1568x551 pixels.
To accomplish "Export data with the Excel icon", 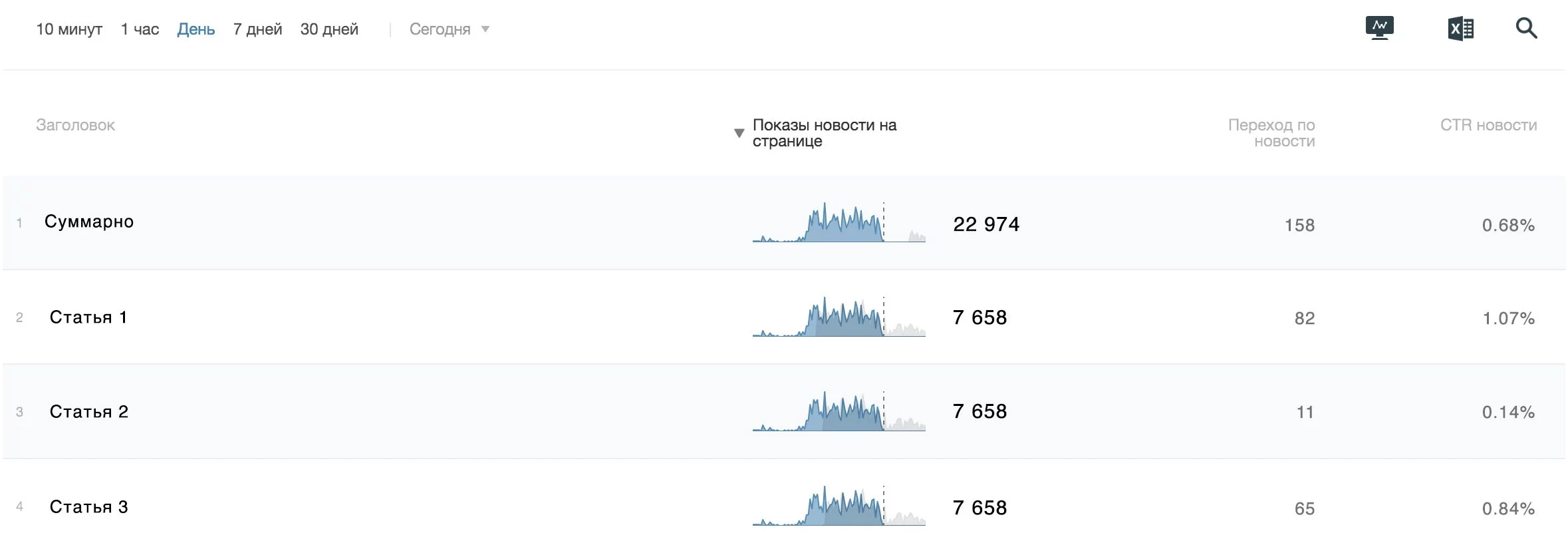I will (1460, 29).
